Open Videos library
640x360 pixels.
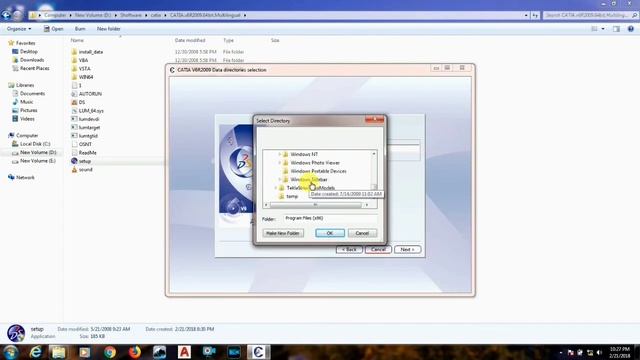pyautogui.click(x=27, y=119)
